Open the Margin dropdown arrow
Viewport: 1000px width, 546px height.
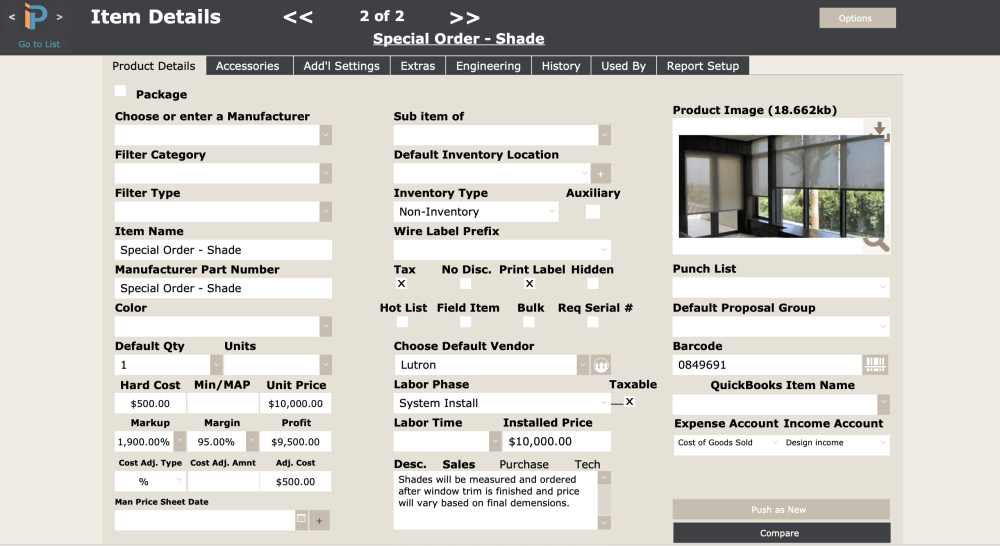253,441
